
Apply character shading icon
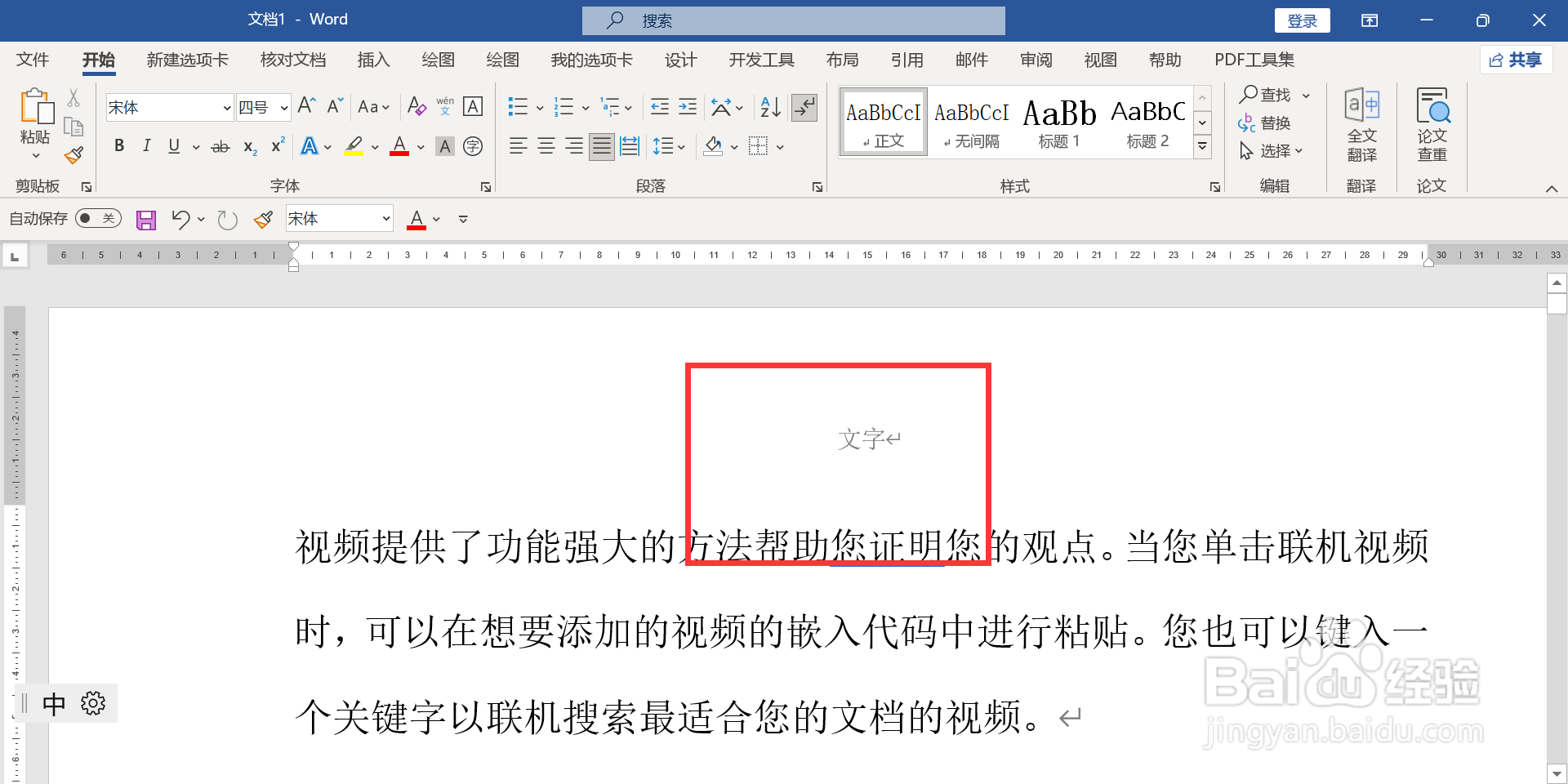pos(445,147)
